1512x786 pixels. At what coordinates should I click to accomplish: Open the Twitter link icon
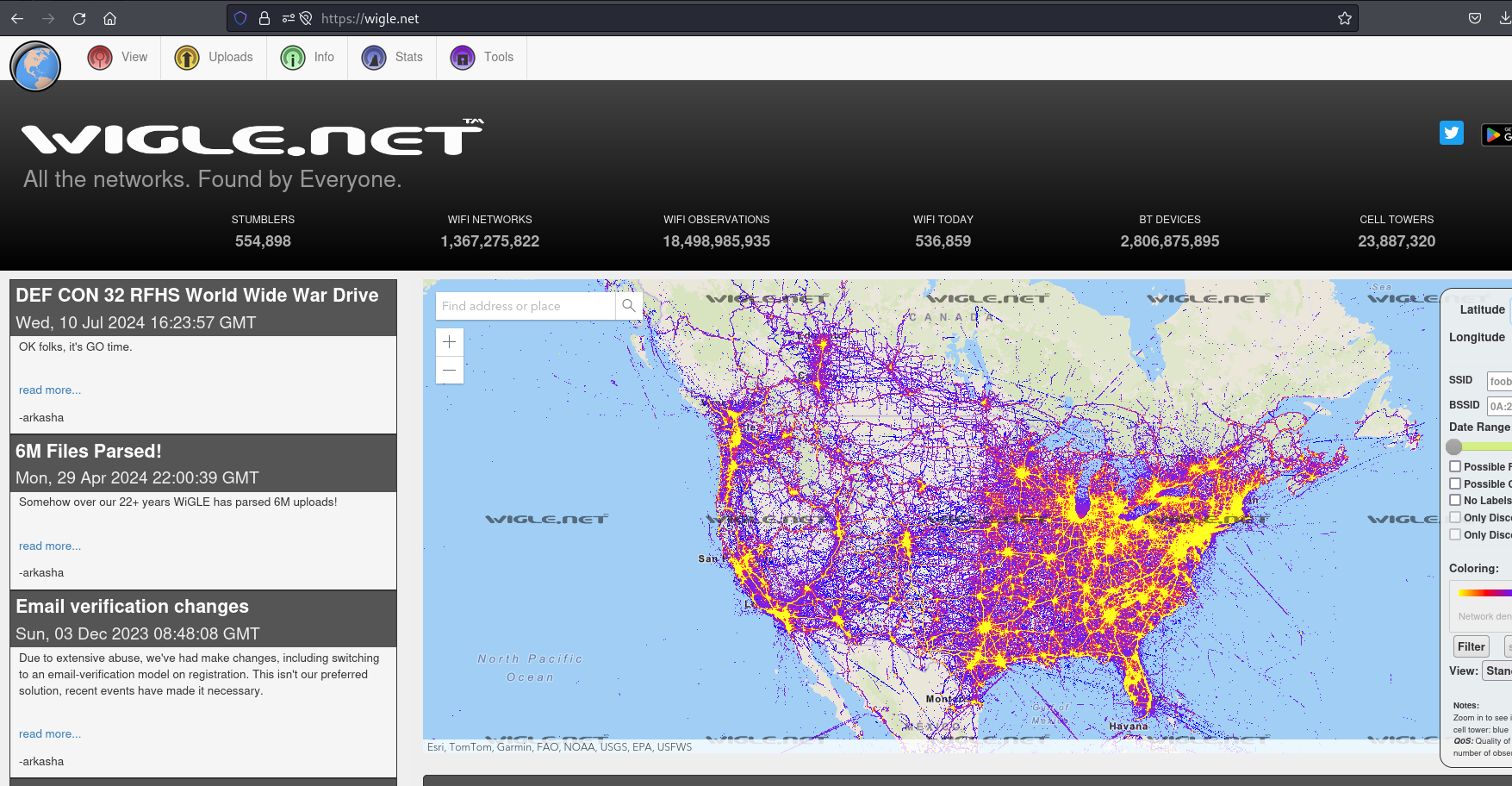point(1452,133)
